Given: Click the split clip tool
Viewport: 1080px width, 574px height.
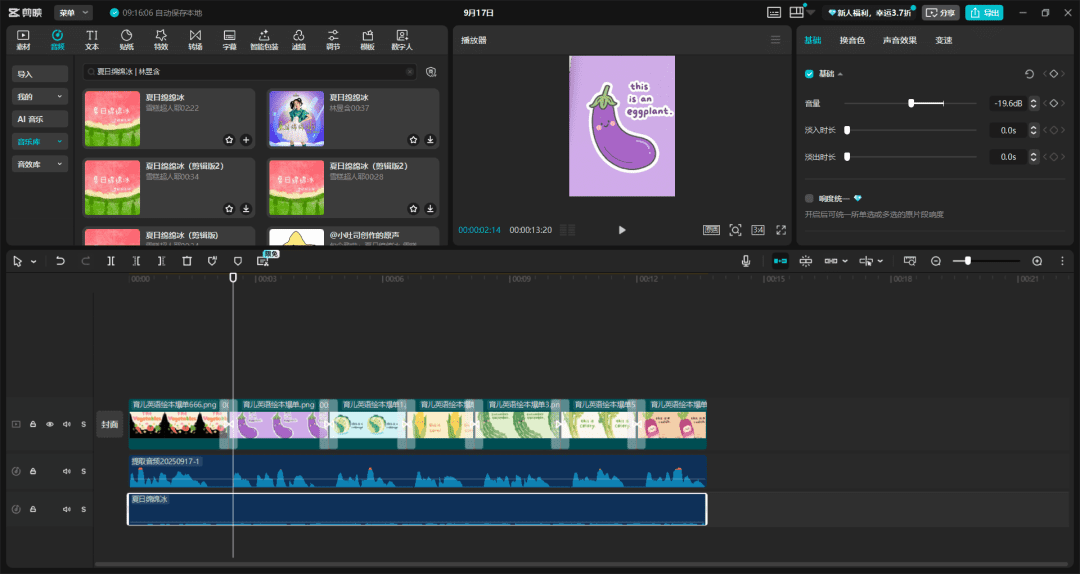Looking at the screenshot, I should pyautogui.click(x=111, y=261).
